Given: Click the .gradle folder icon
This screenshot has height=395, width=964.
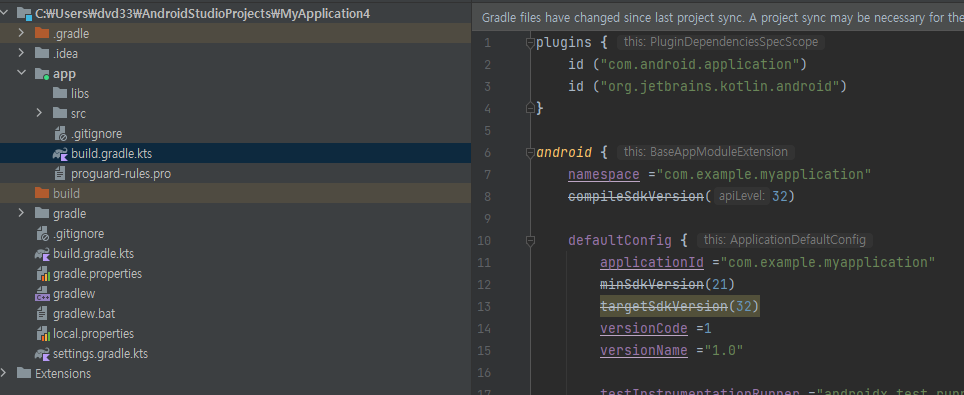Looking at the screenshot, I should click(x=42, y=33).
